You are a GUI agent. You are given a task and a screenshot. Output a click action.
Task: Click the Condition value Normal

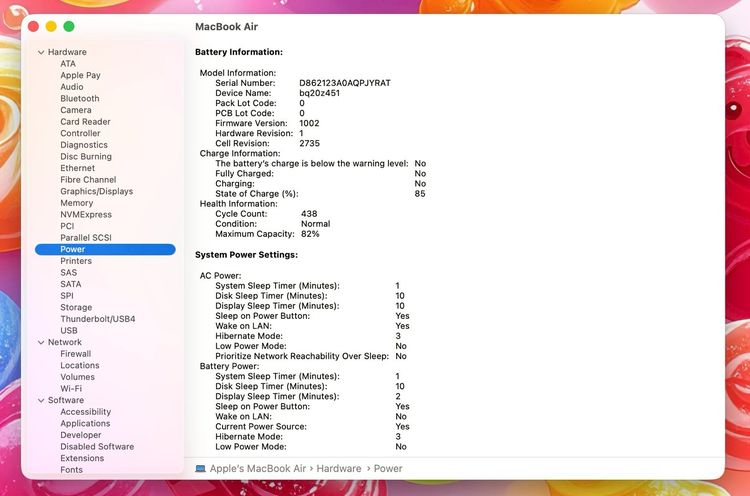[x=315, y=224]
